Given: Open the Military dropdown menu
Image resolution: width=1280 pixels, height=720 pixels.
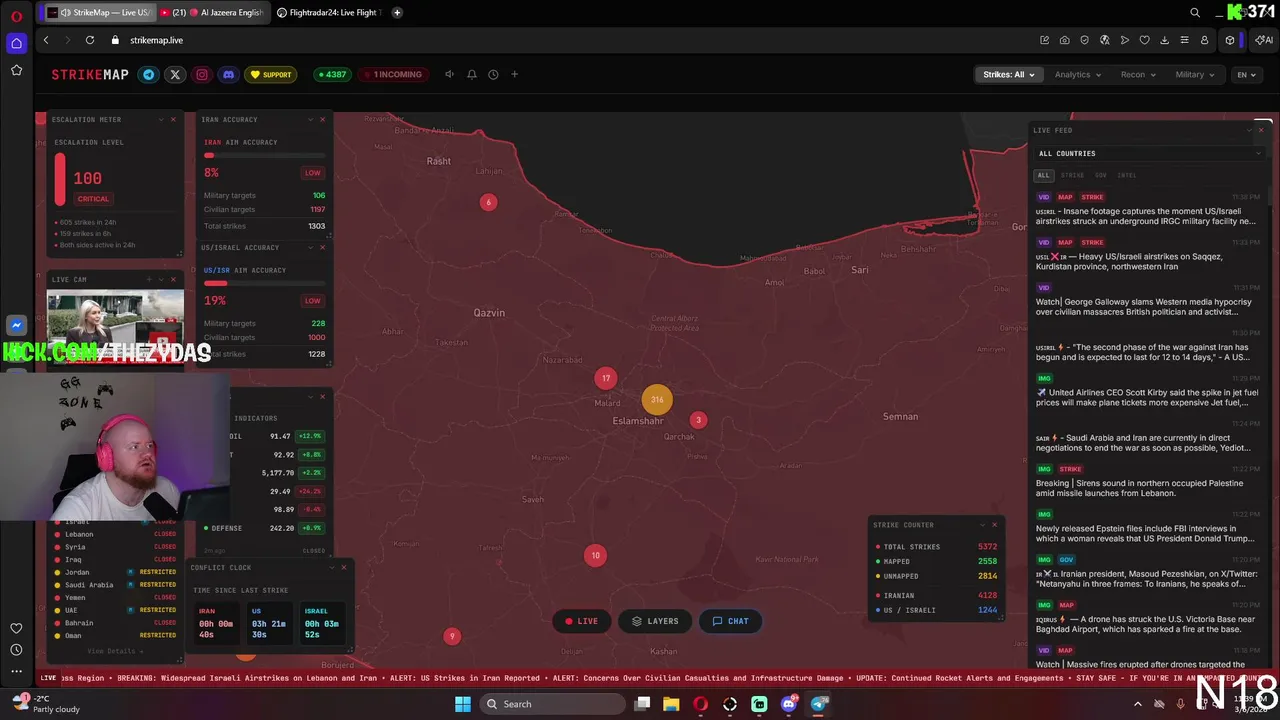Looking at the screenshot, I should pos(1195,74).
